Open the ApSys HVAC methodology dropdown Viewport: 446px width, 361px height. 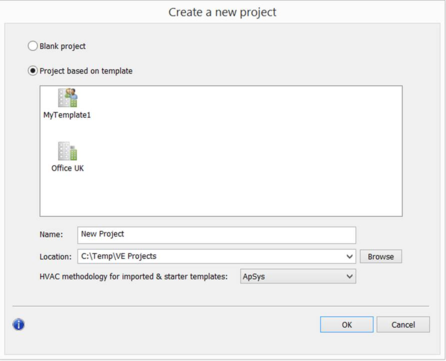(x=298, y=276)
